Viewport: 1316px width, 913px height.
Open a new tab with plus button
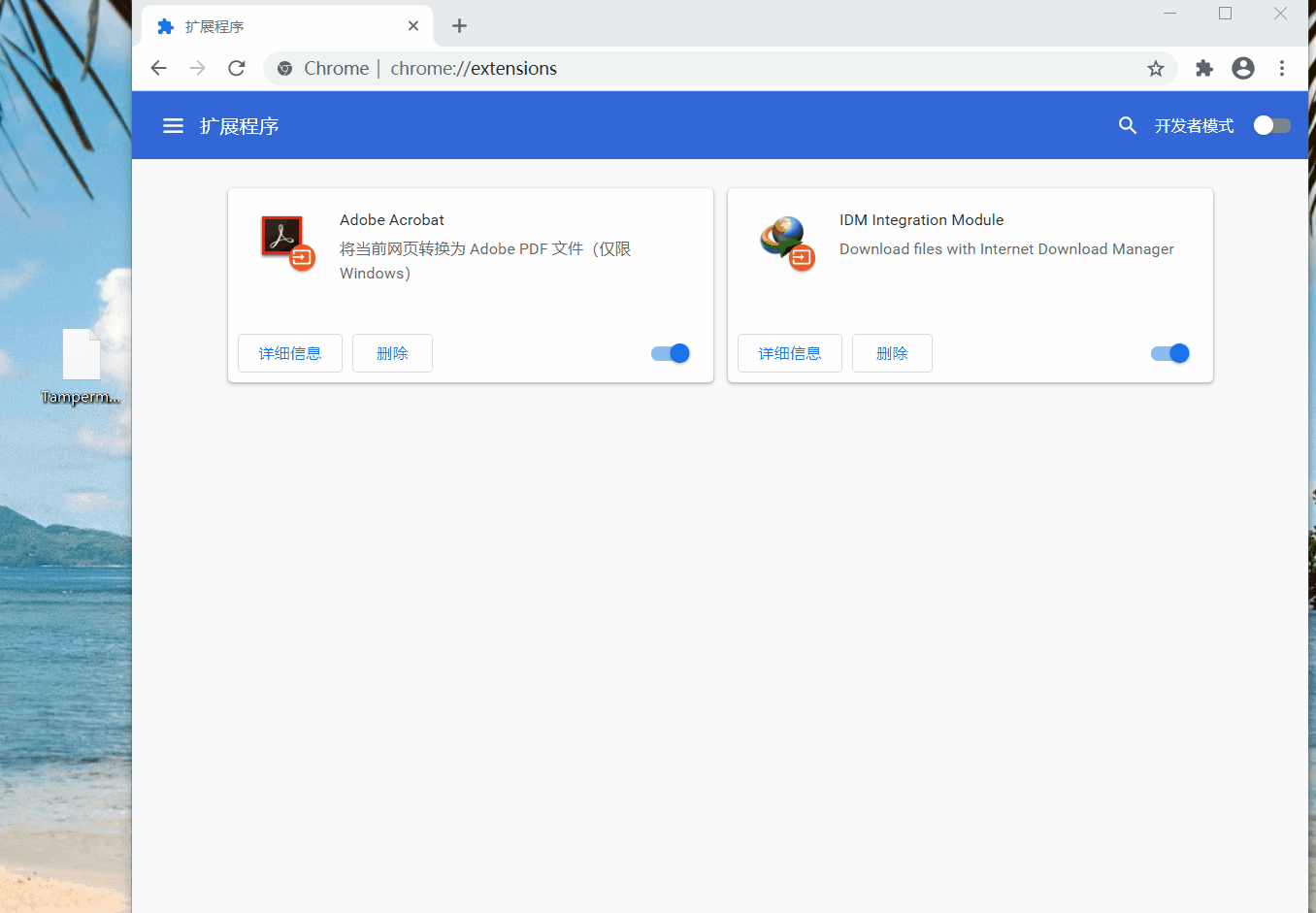click(460, 26)
